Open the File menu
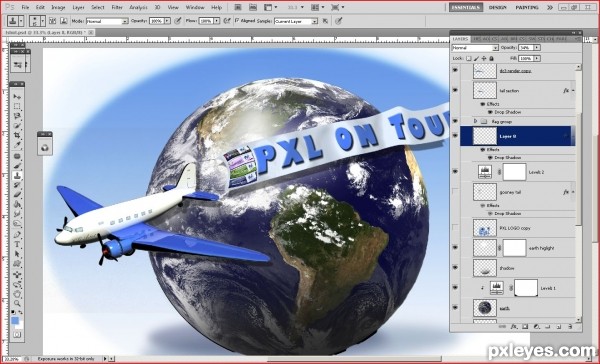Screen dimensions: 600x364 coord(25,7)
